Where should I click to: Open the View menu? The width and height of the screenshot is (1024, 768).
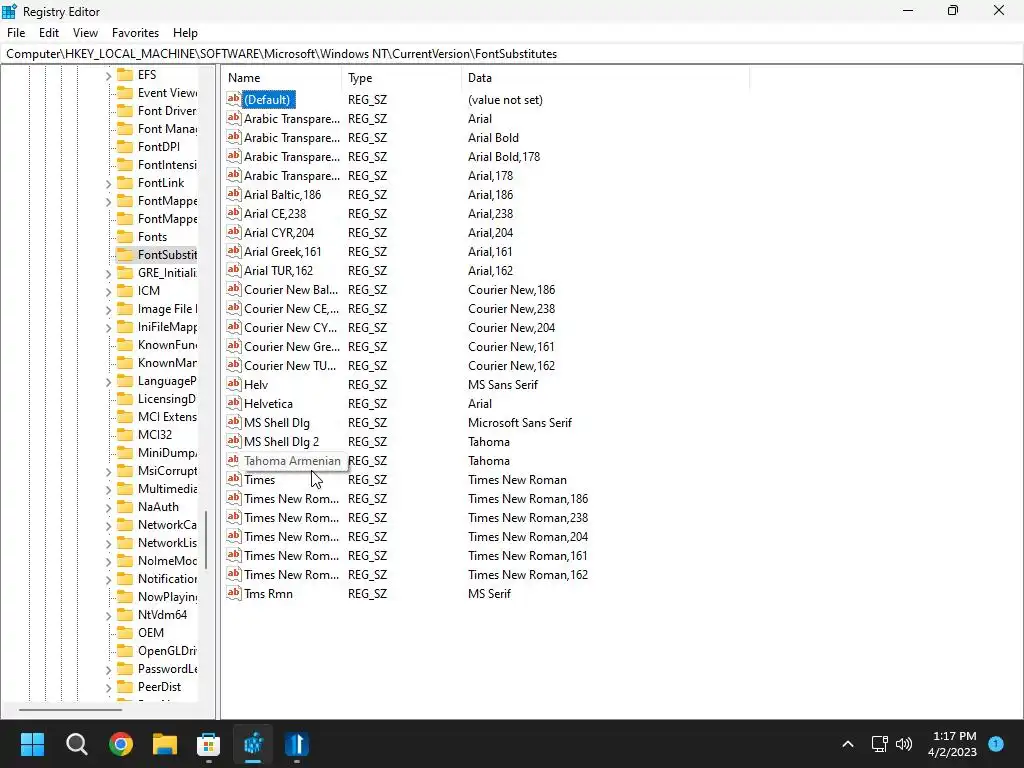(85, 33)
